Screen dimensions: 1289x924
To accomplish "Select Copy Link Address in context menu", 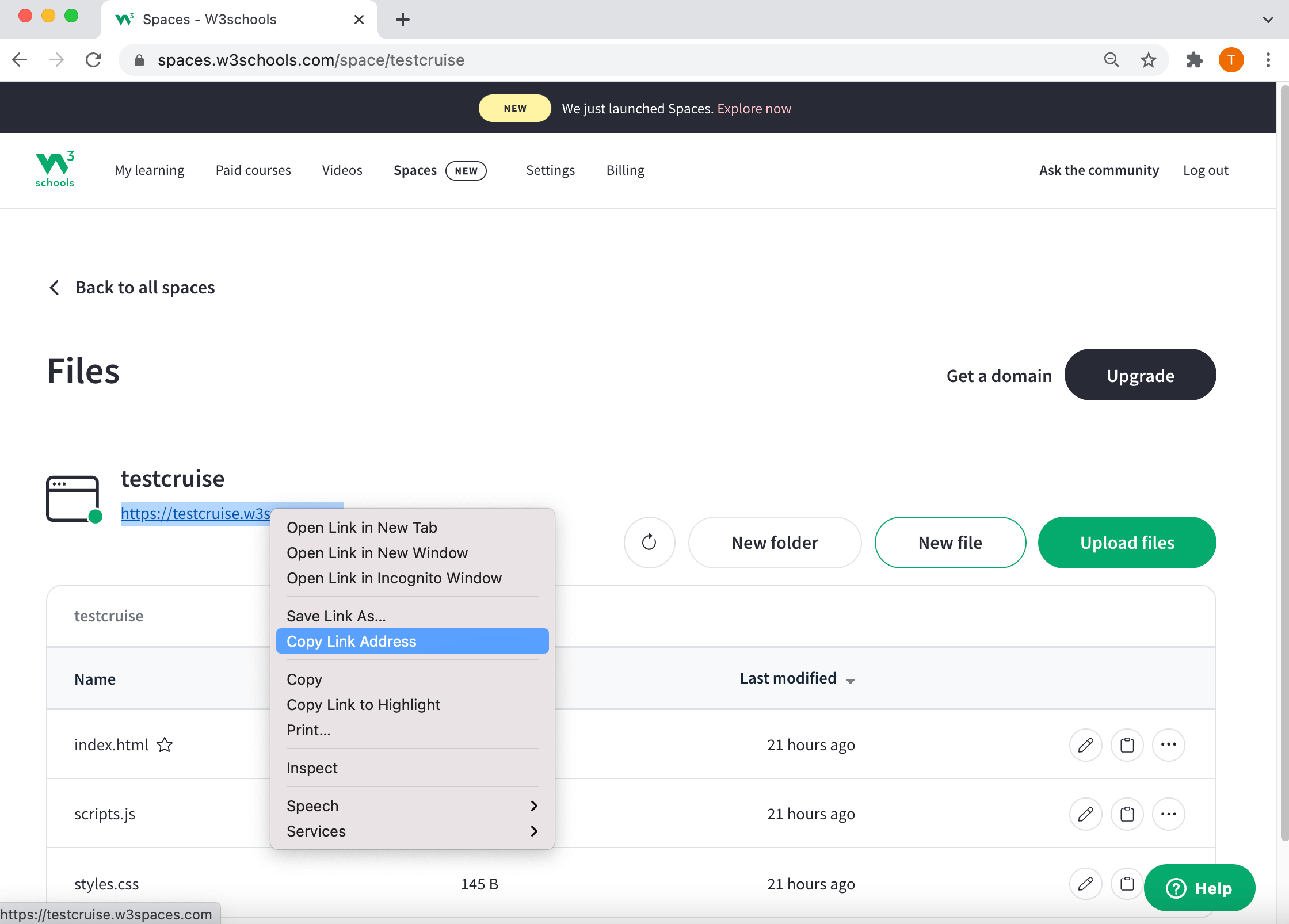I will point(412,641).
